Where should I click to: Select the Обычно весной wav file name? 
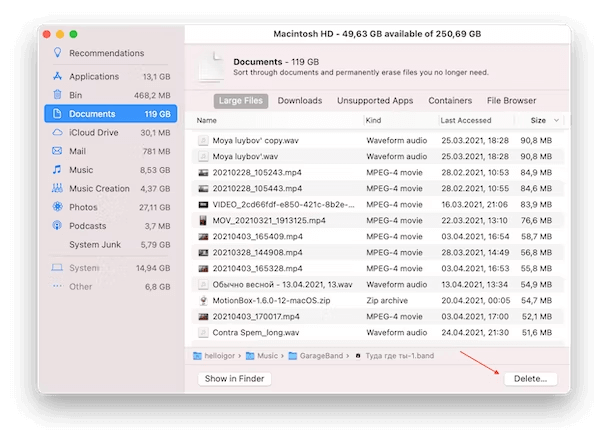coord(282,285)
